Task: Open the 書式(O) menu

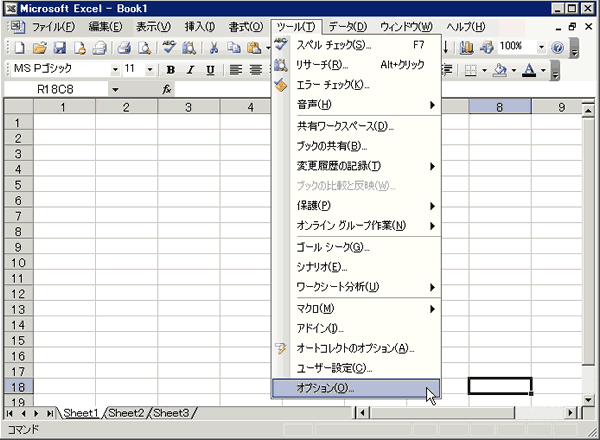Action: [x=246, y=27]
